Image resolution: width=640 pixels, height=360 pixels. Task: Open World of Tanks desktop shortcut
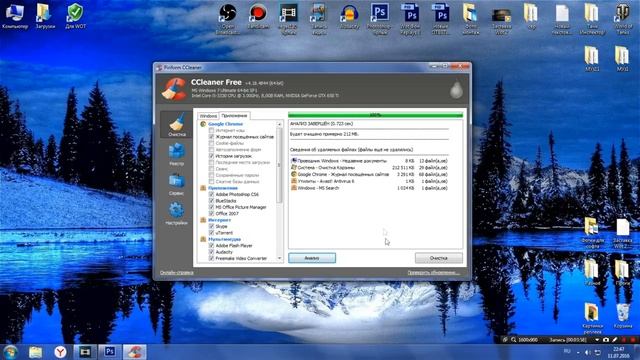tap(622, 19)
